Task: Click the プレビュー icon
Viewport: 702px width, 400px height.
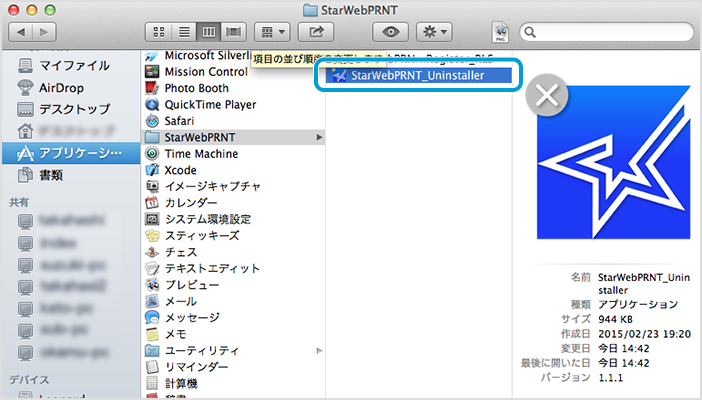Action: pyautogui.click(x=152, y=285)
